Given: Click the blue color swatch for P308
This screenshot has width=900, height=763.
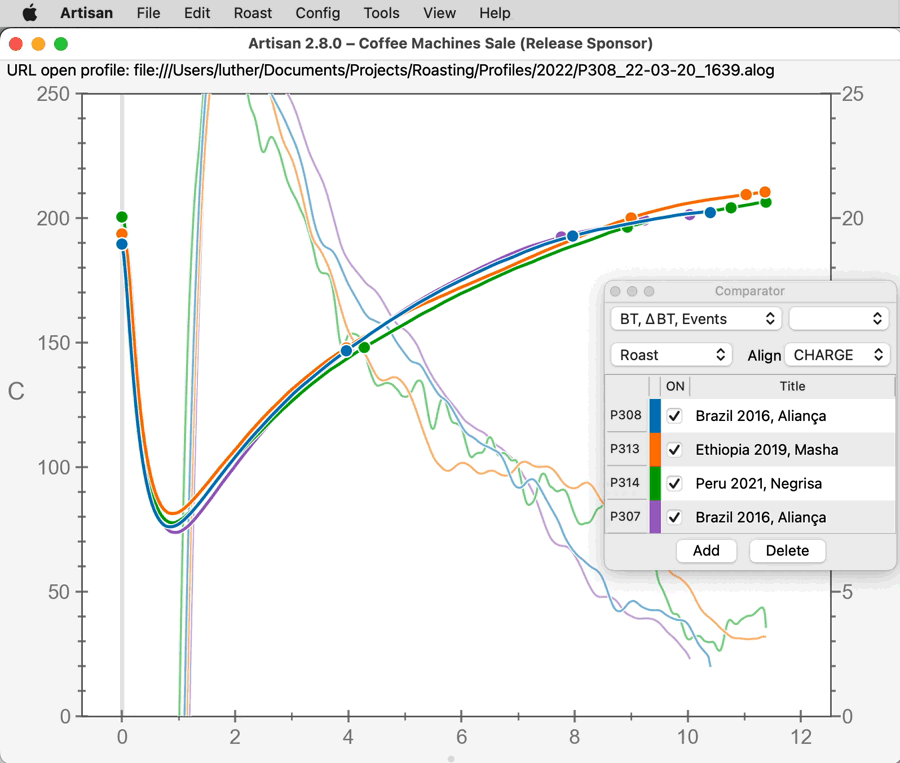Looking at the screenshot, I should point(655,416).
